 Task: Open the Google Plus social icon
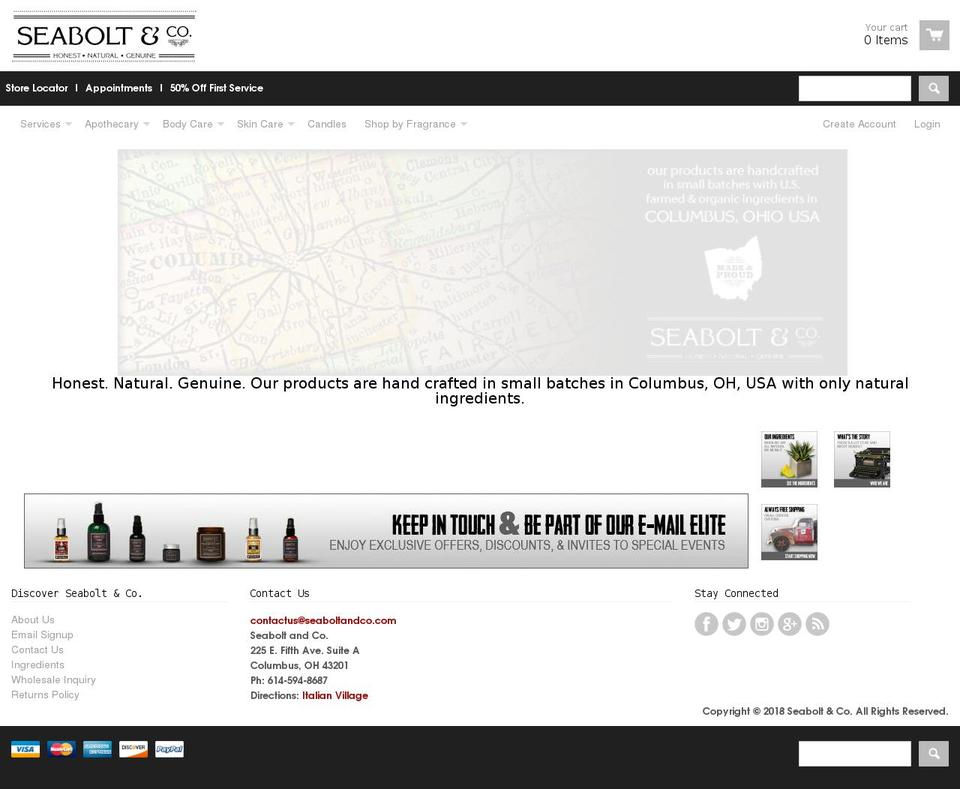[790, 624]
